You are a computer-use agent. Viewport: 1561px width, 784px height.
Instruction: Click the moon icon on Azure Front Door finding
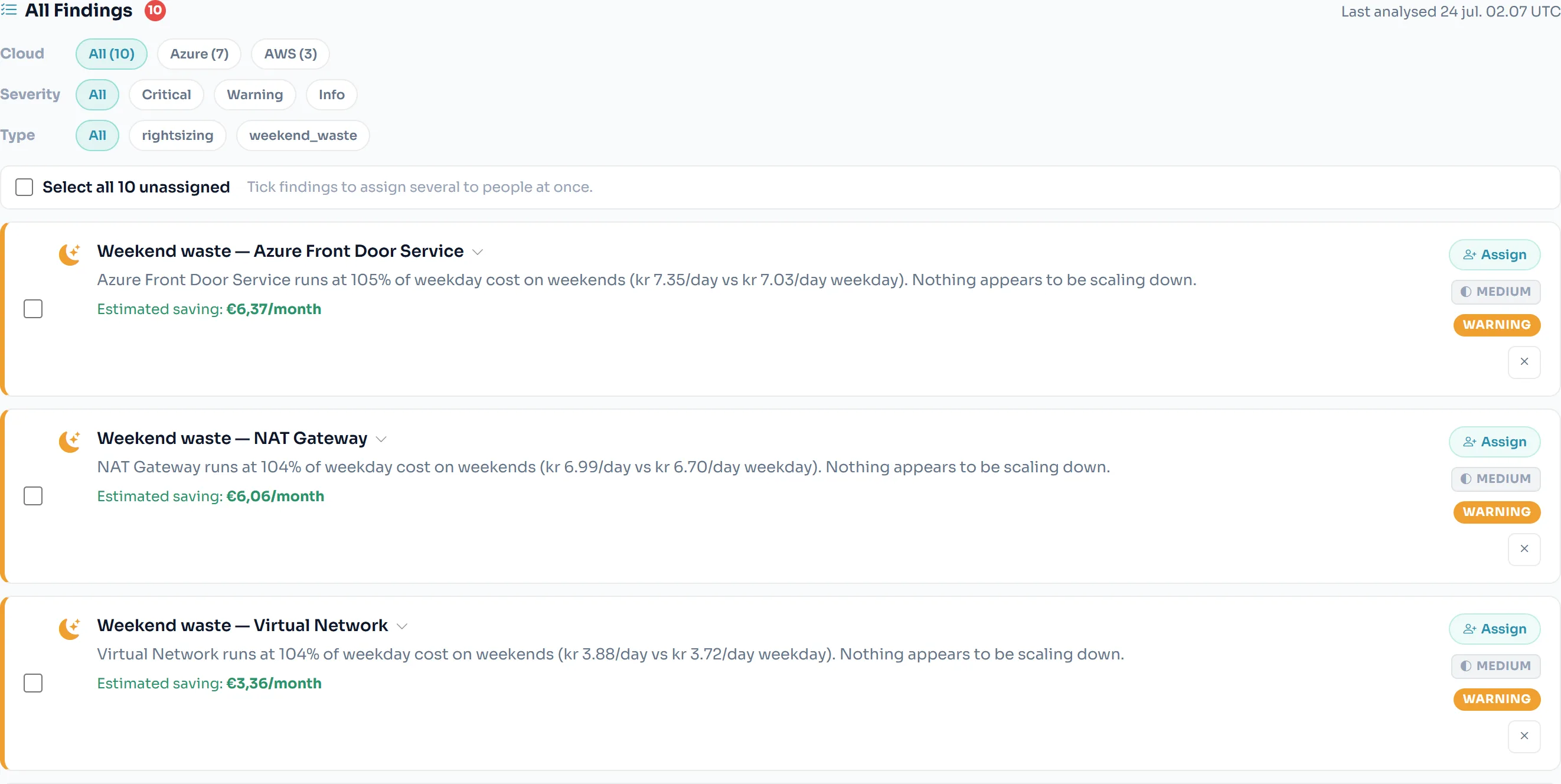[x=70, y=254]
